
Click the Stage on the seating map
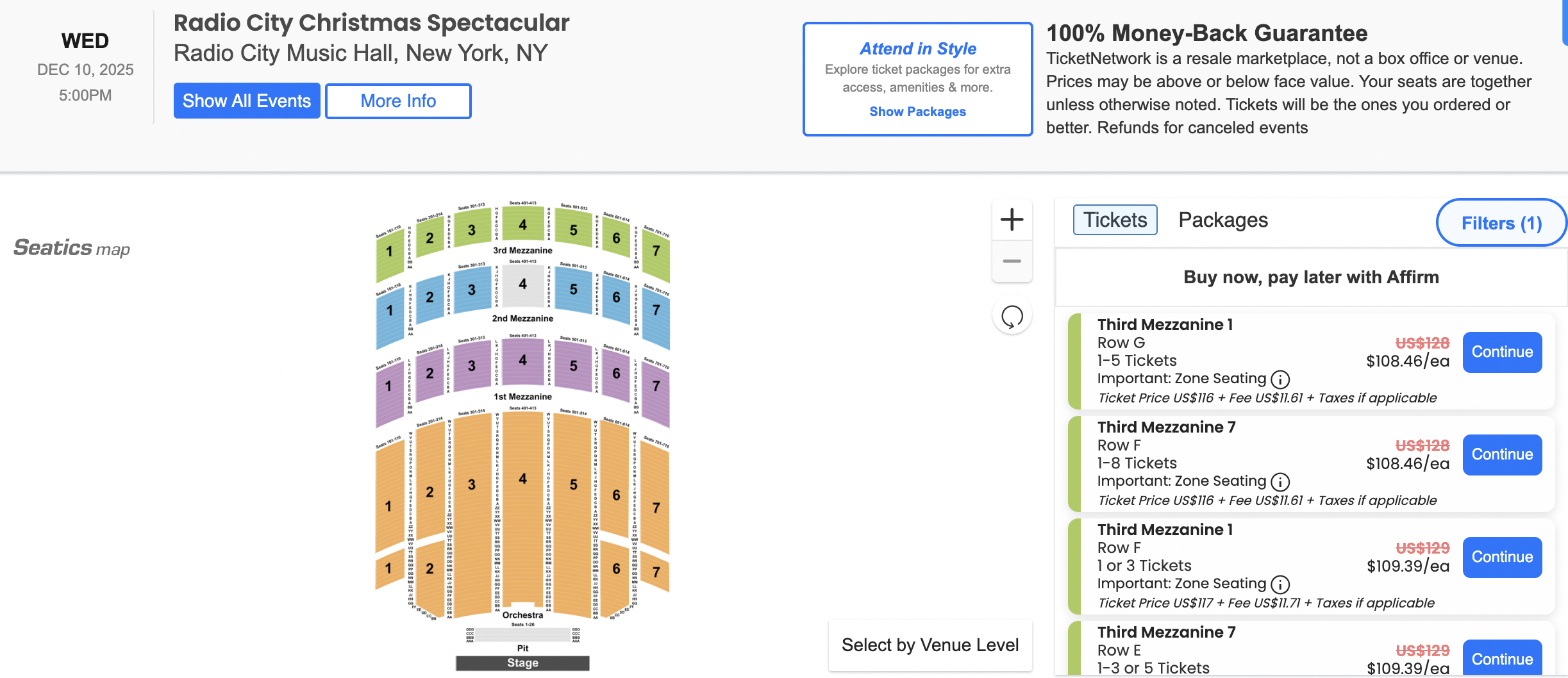522,663
